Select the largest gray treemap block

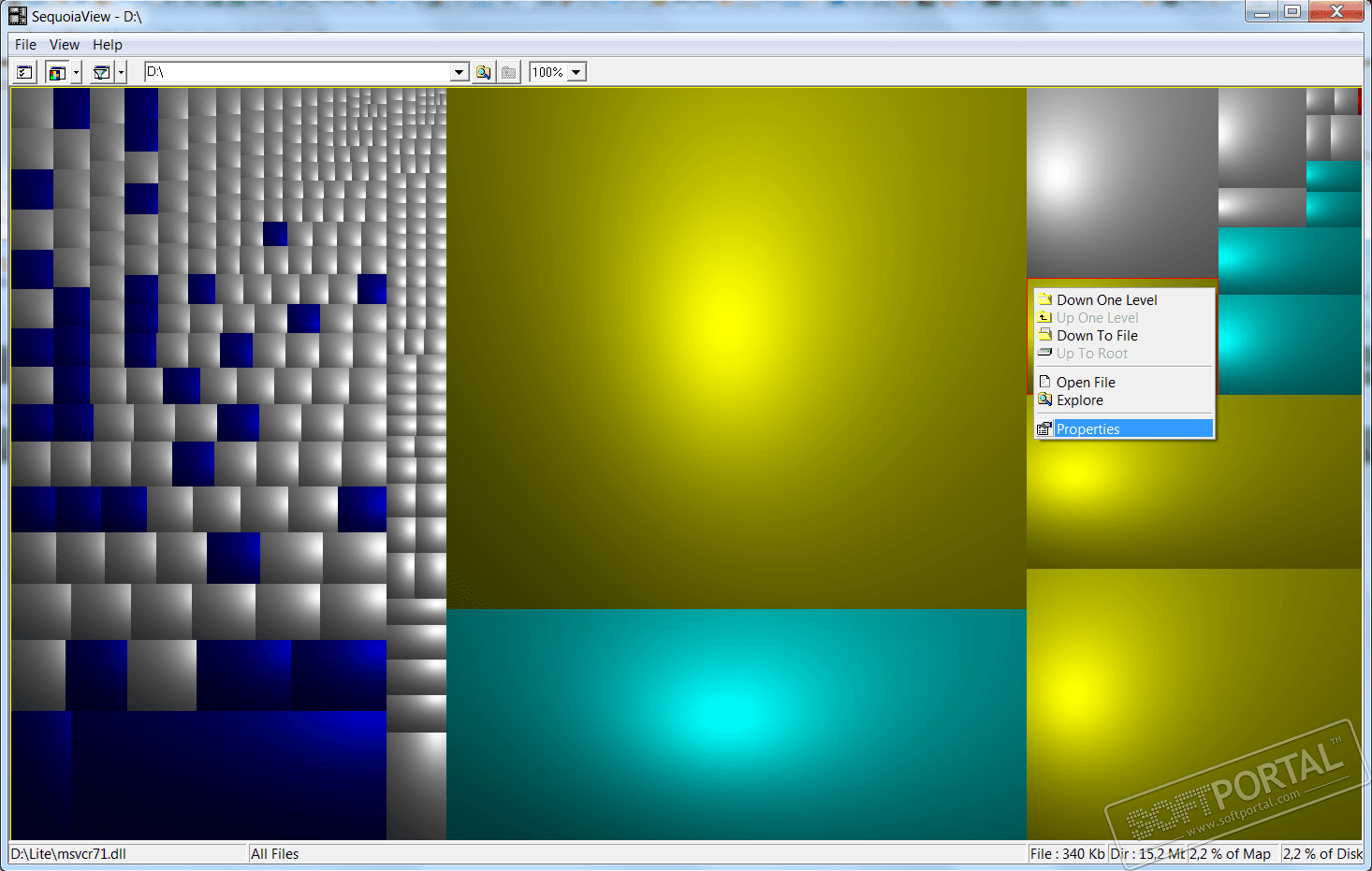(x=1122, y=183)
